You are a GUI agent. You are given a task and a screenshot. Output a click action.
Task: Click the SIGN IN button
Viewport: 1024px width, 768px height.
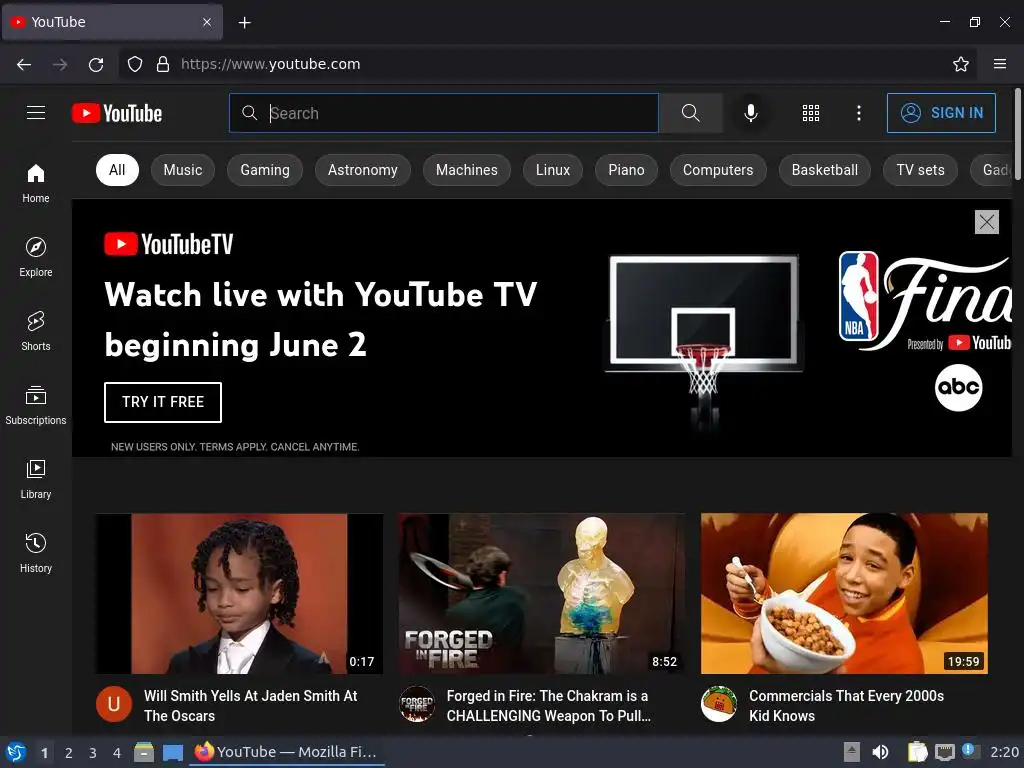[x=941, y=113]
